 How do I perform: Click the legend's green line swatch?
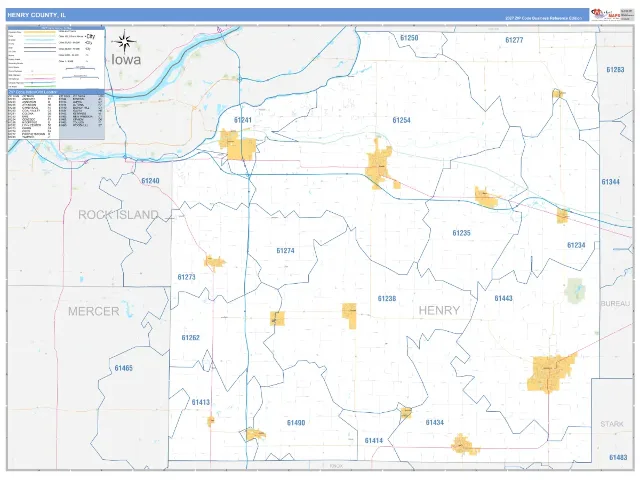[x=40, y=87]
